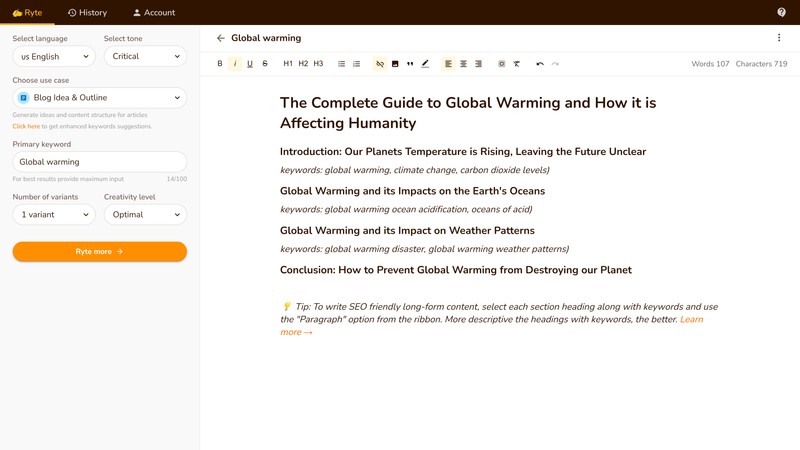
Task: Open the help question mark icon
Action: (781, 12)
